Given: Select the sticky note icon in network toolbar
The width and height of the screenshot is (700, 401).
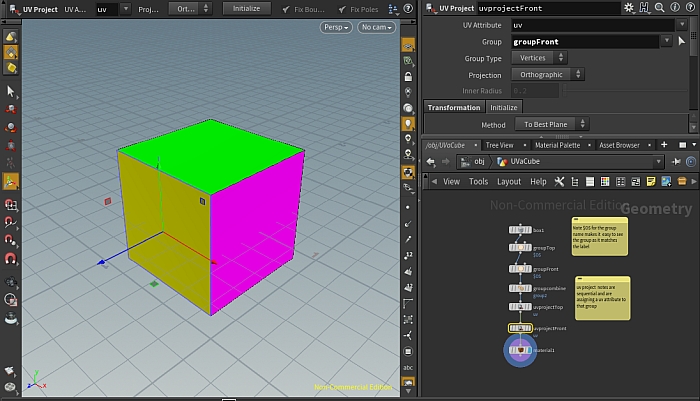Looking at the screenshot, I should 651,181.
